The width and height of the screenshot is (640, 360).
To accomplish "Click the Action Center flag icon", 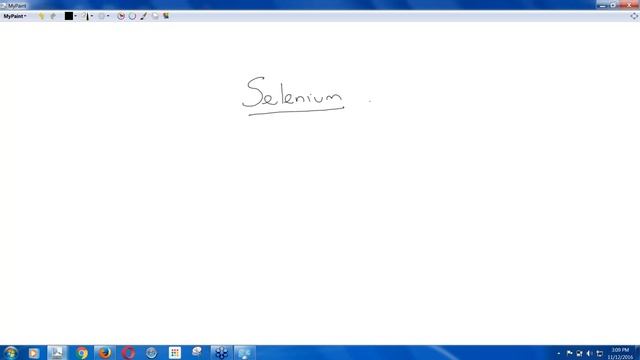I will 569,353.
